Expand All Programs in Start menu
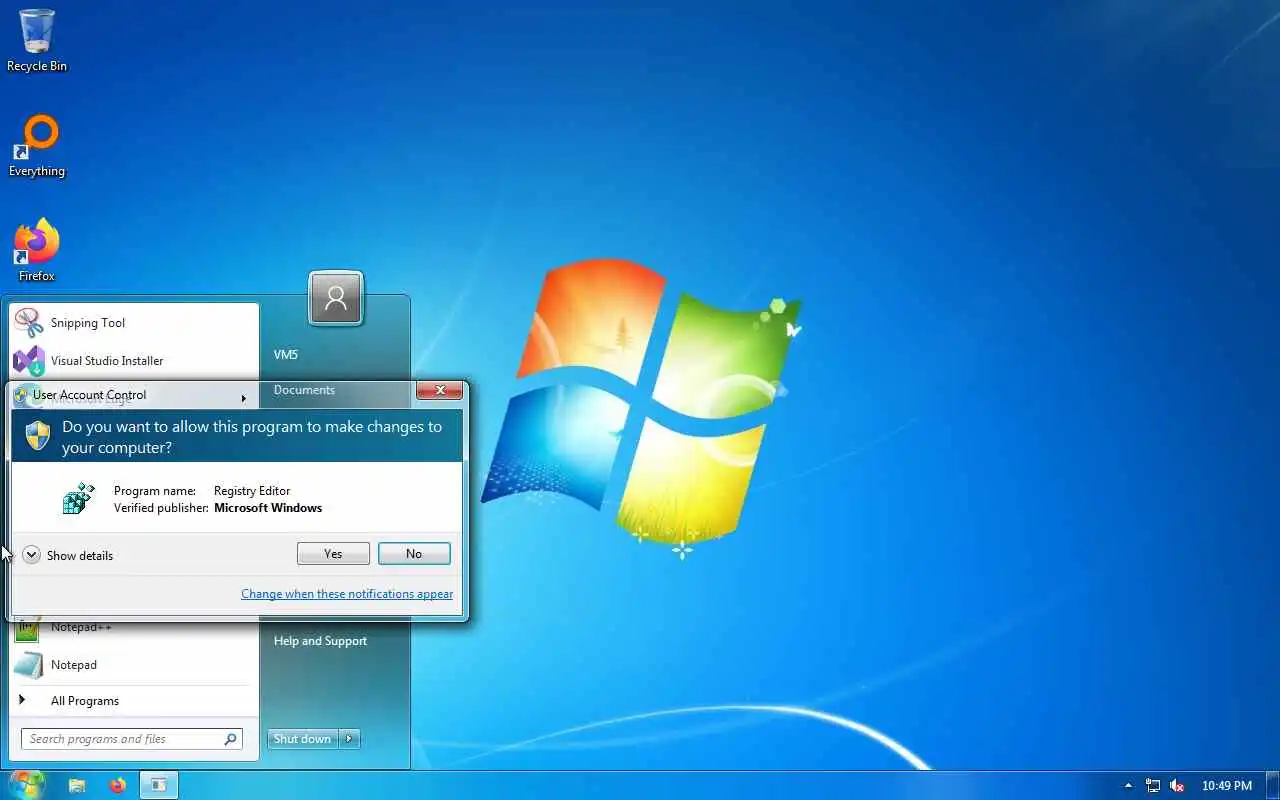This screenshot has width=1280, height=800. pyautogui.click(x=134, y=701)
